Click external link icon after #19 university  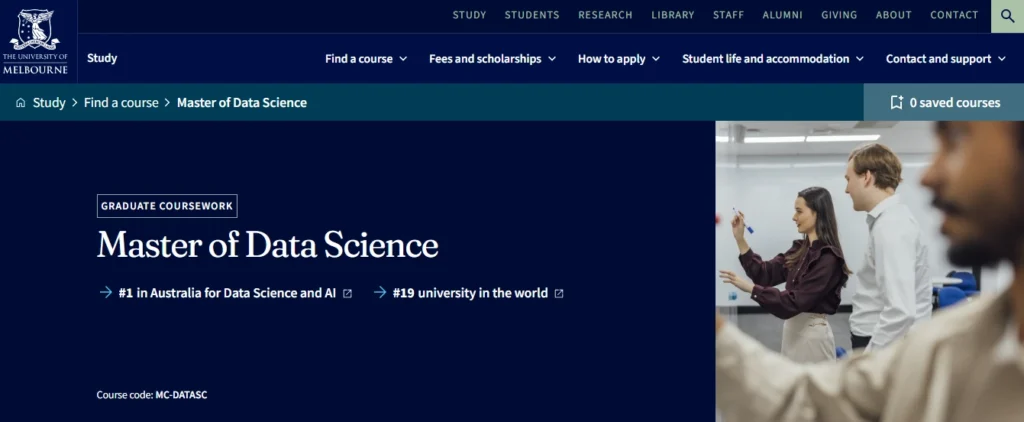tap(559, 294)
